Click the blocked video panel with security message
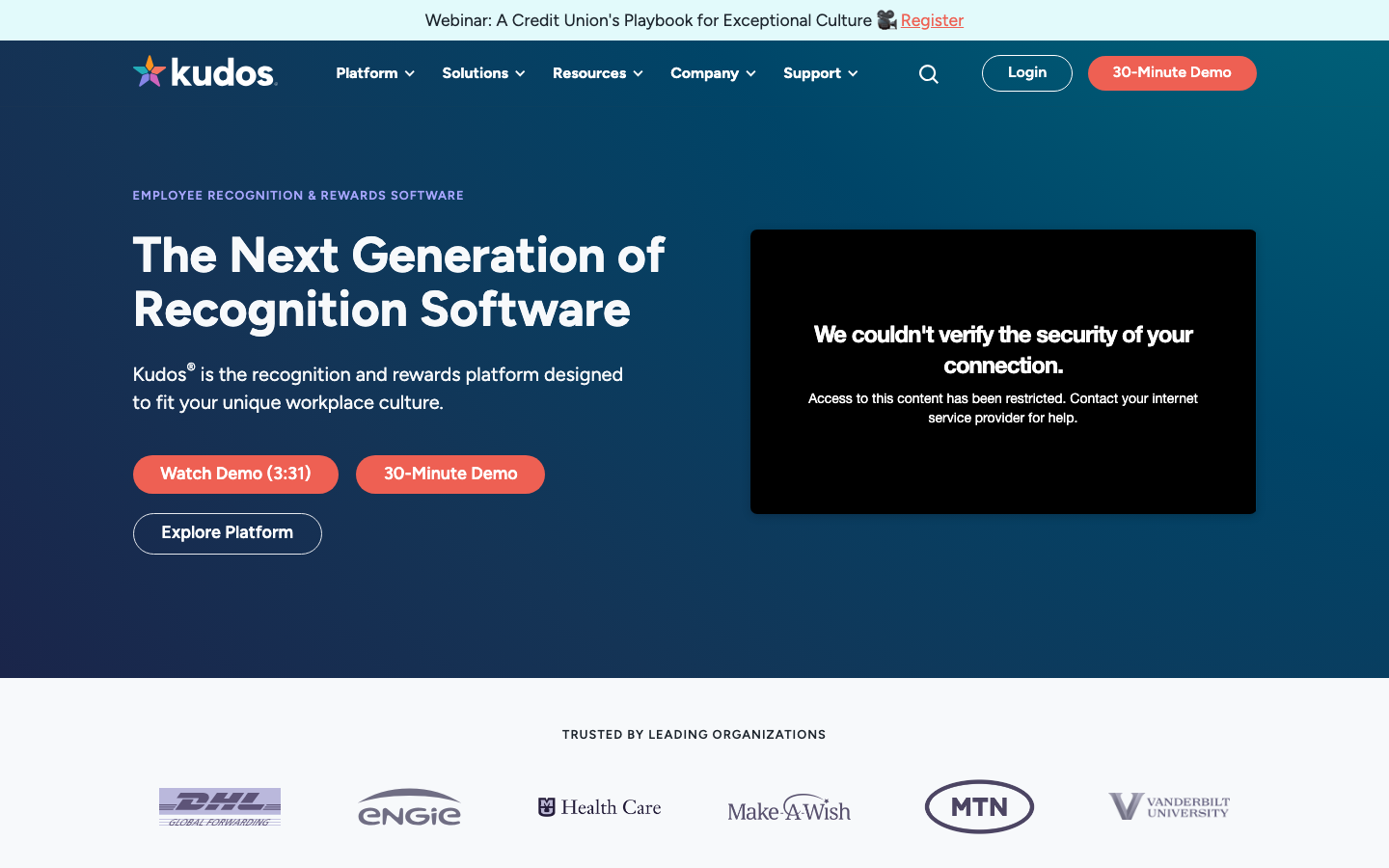Screen dimensions: 1389x868 (1003, 371)
